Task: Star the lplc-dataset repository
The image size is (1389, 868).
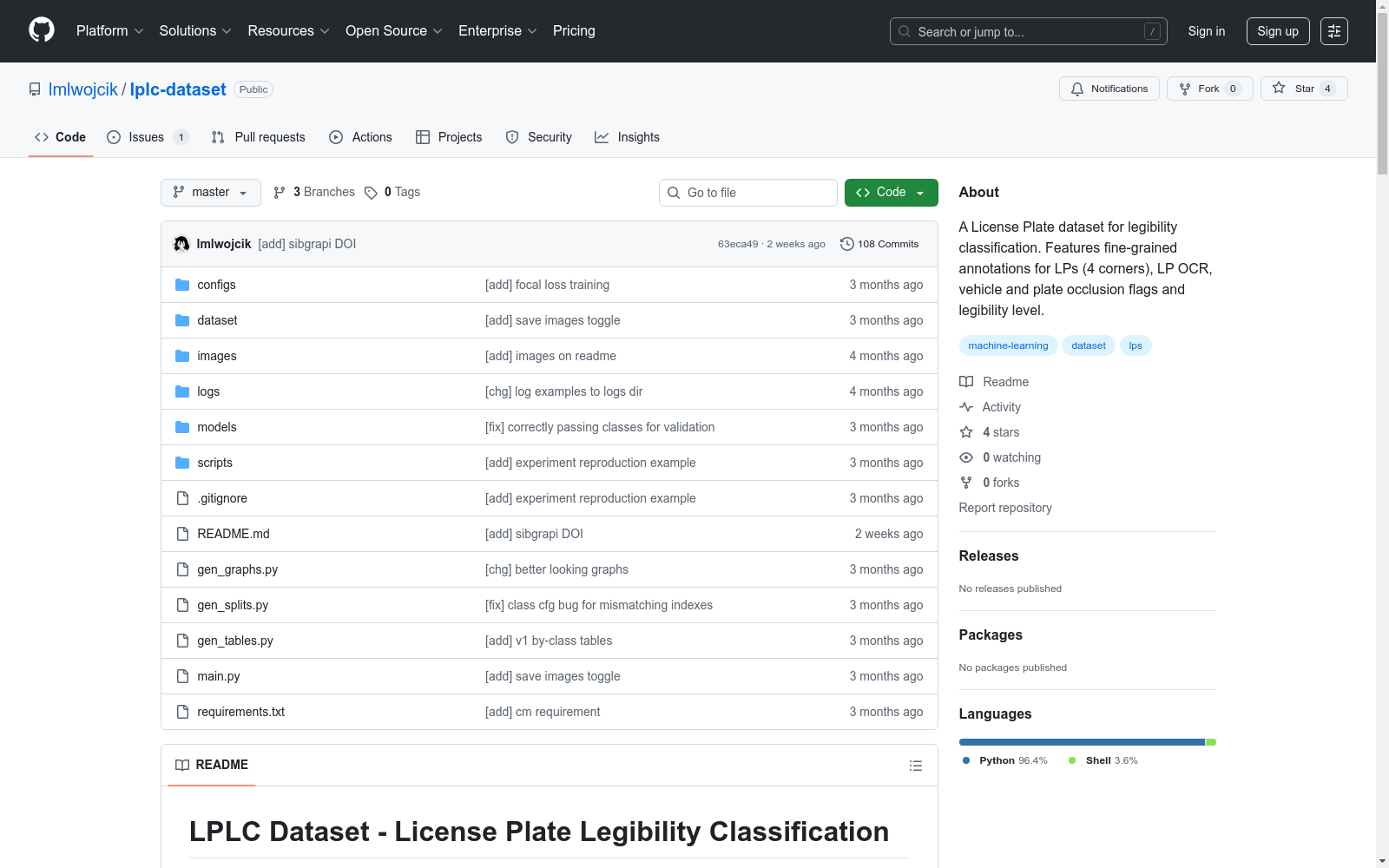Action: [x=1304, y=89]
